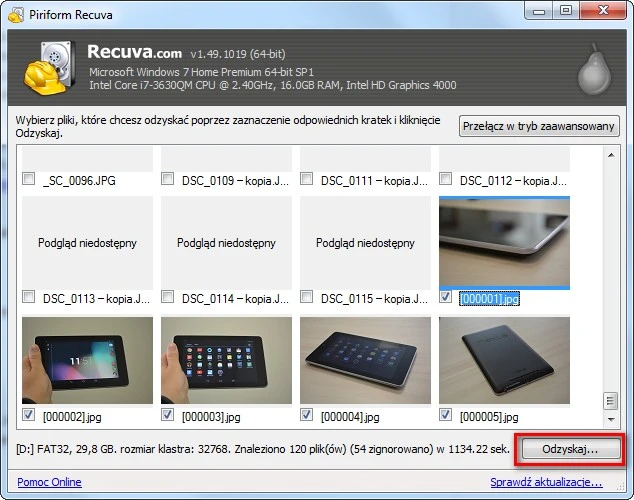Uncheck the [000003].jpg checkbox
634x500 pixels.
click(x=167, y=415)
